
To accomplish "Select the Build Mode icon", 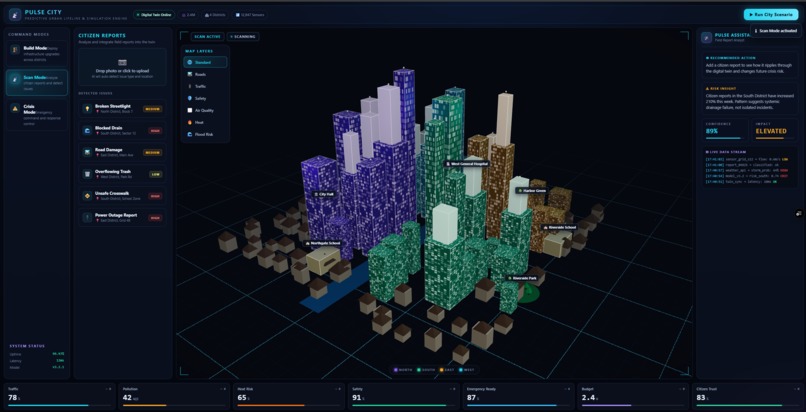I will pyautogui.click(x=14, y=50).
